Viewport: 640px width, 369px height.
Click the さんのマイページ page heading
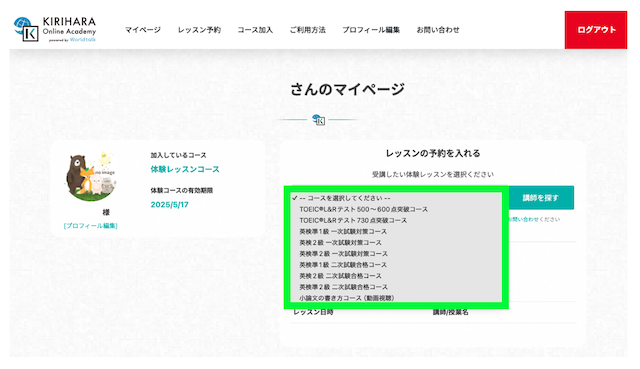[x=347, y=89]
